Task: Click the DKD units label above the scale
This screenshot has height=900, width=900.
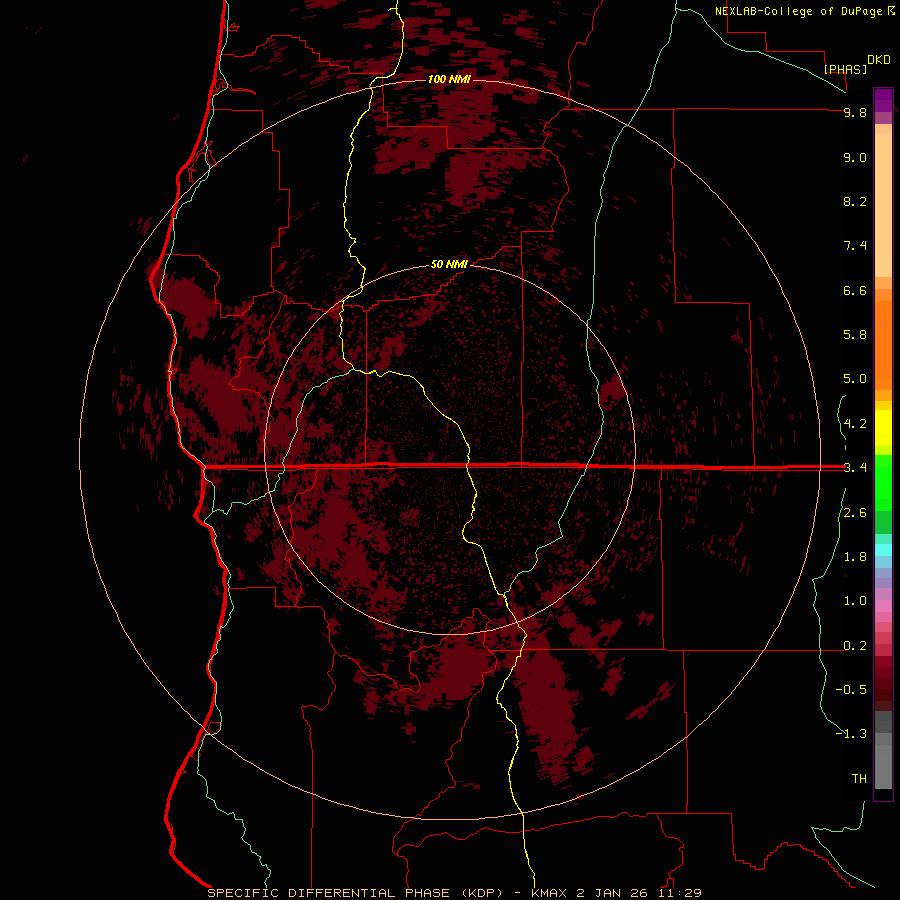Action: click(x=879, y=60)
